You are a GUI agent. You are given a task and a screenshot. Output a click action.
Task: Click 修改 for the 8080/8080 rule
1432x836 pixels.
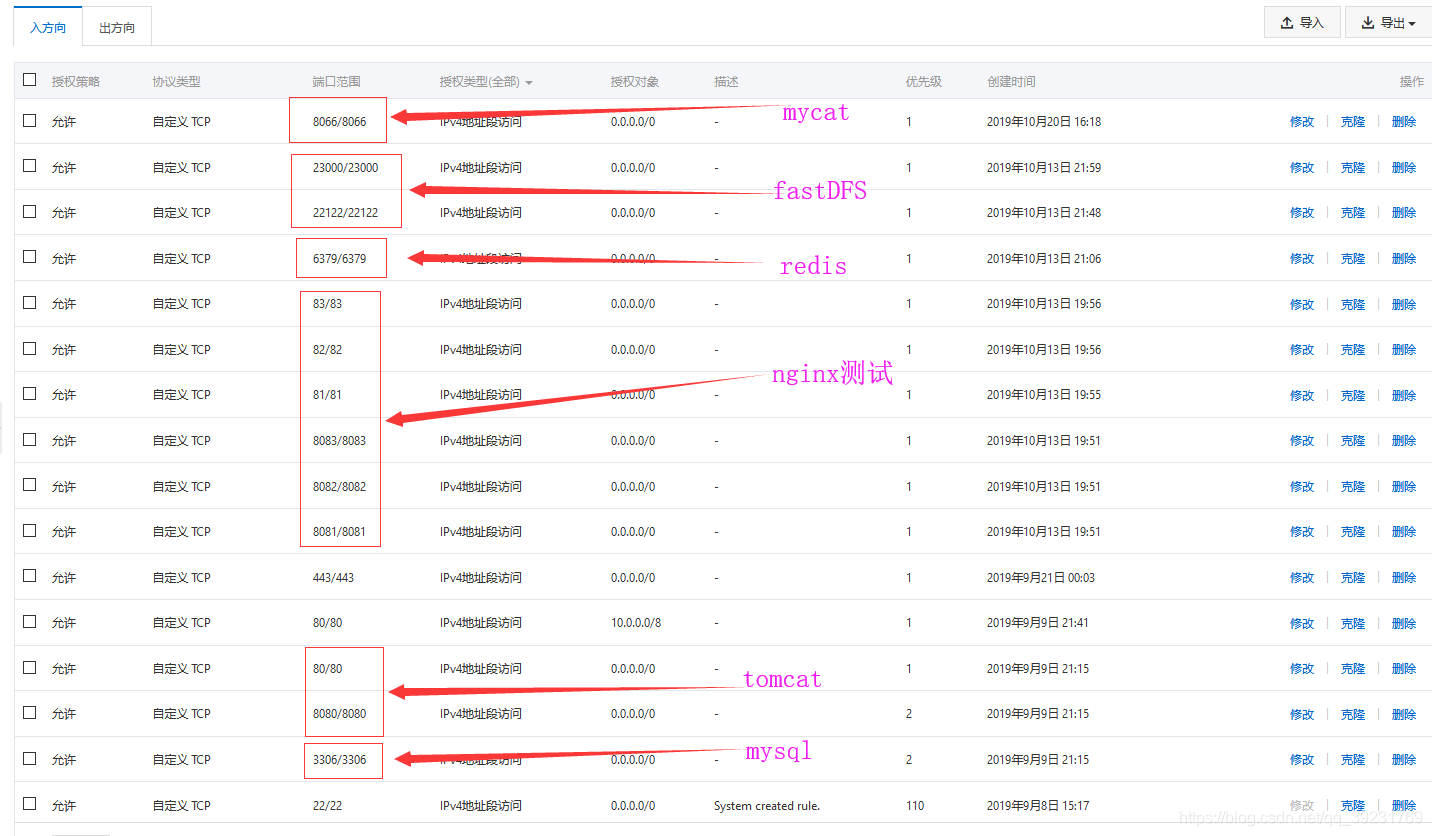(1302, 714)
